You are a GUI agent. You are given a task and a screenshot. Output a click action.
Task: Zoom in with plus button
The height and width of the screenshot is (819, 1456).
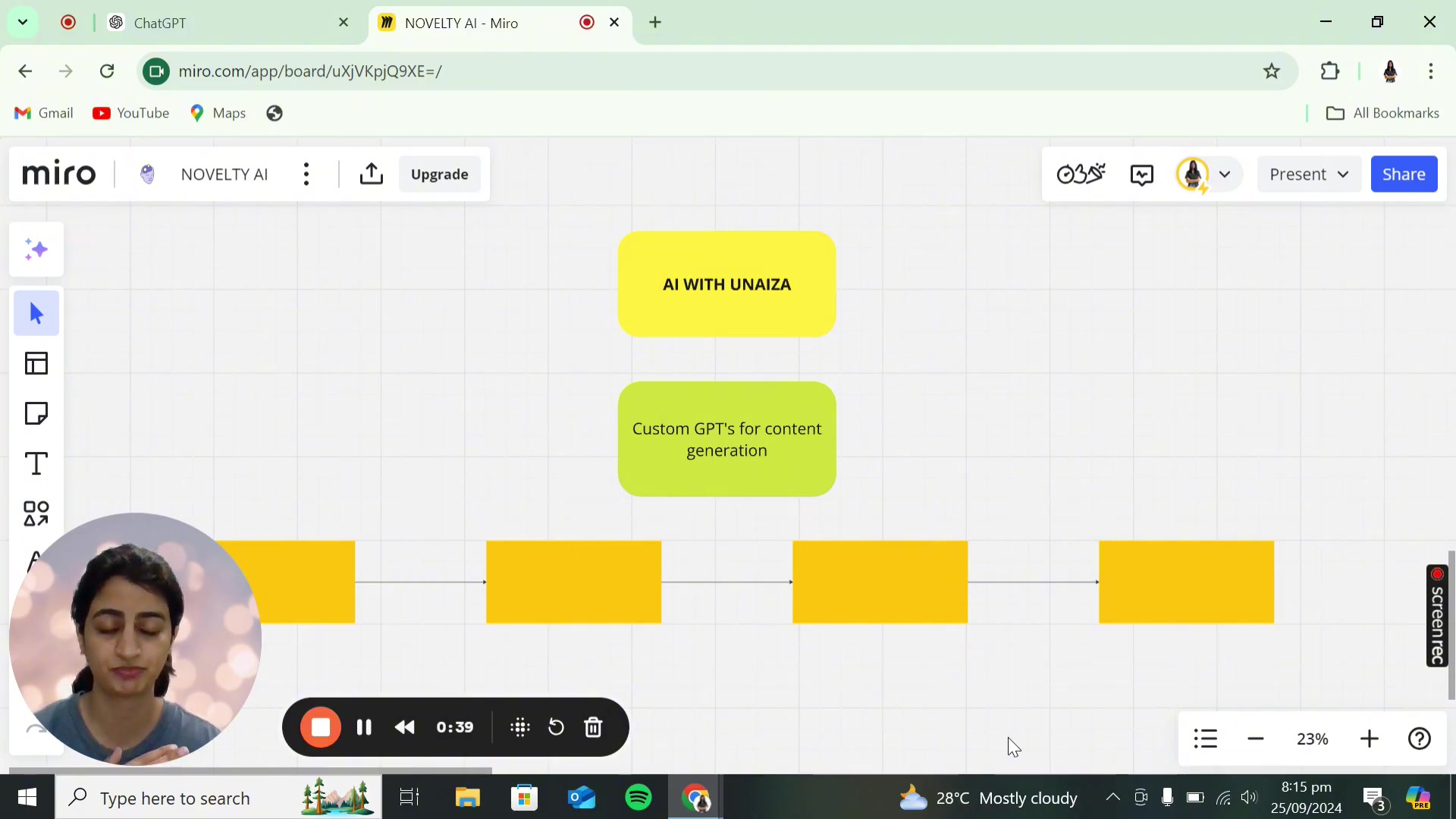(x=1370, y=739)
